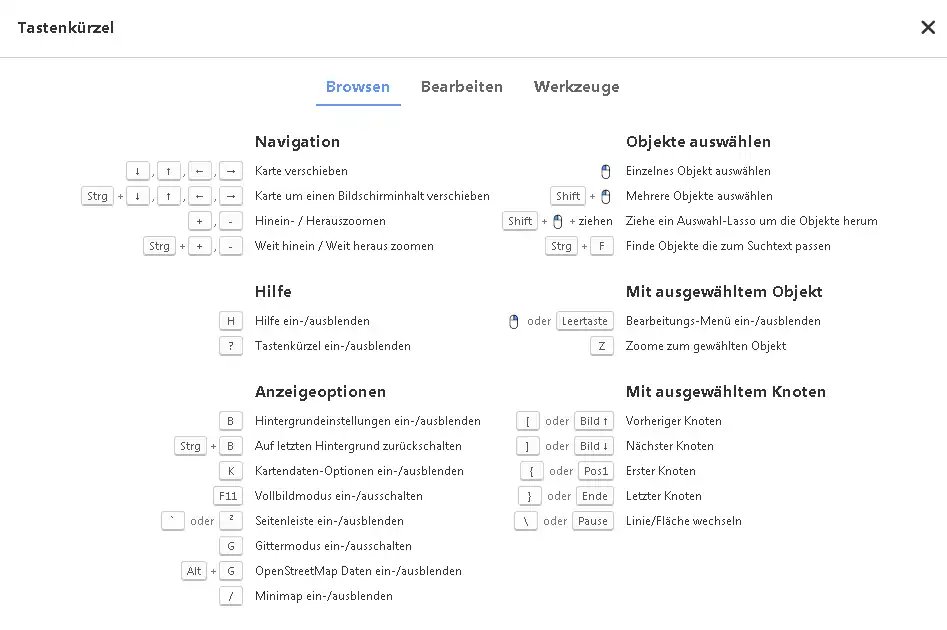Close the Tastenkürzel dialog

(928, 28)
